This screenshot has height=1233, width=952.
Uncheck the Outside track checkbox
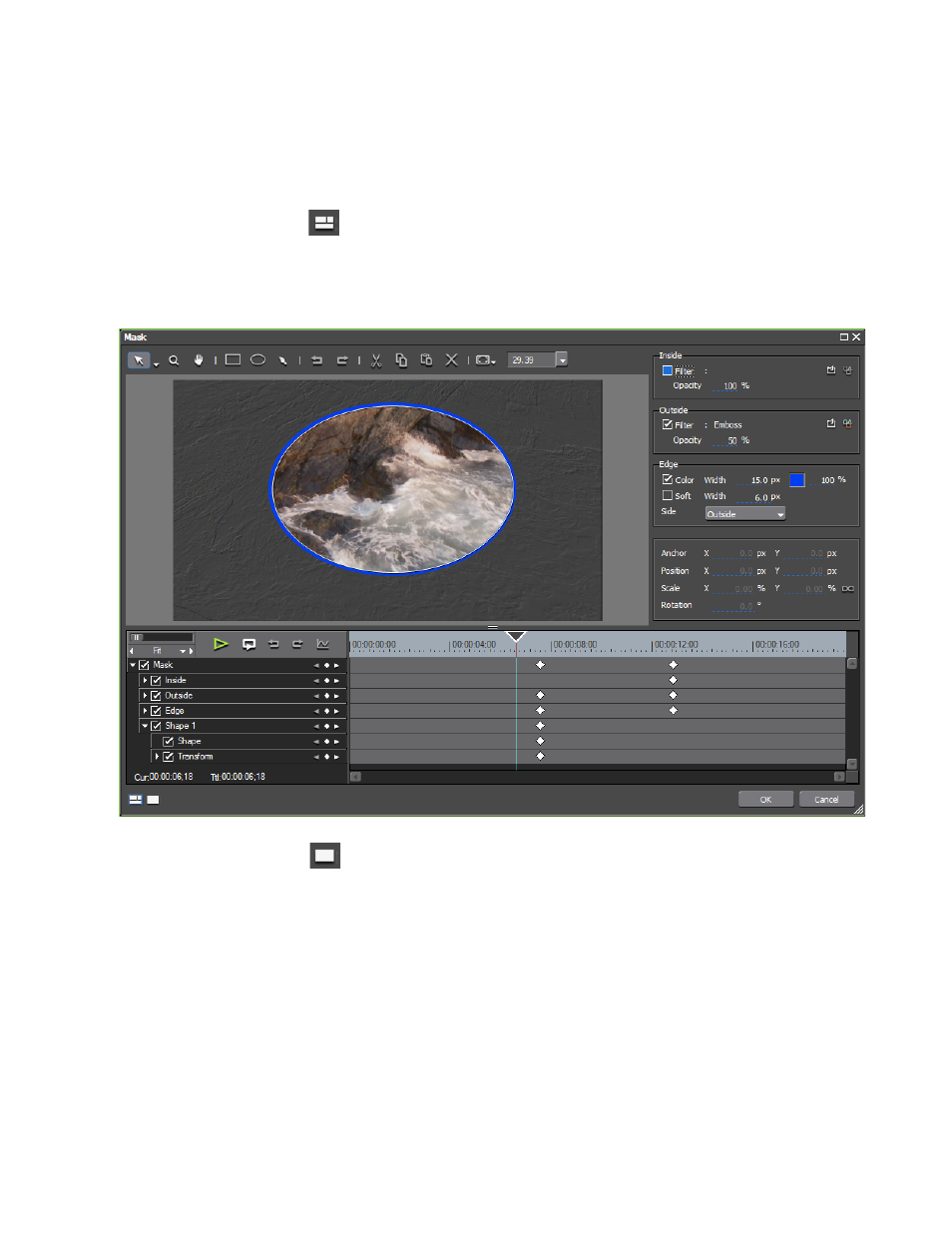point(156,696)
